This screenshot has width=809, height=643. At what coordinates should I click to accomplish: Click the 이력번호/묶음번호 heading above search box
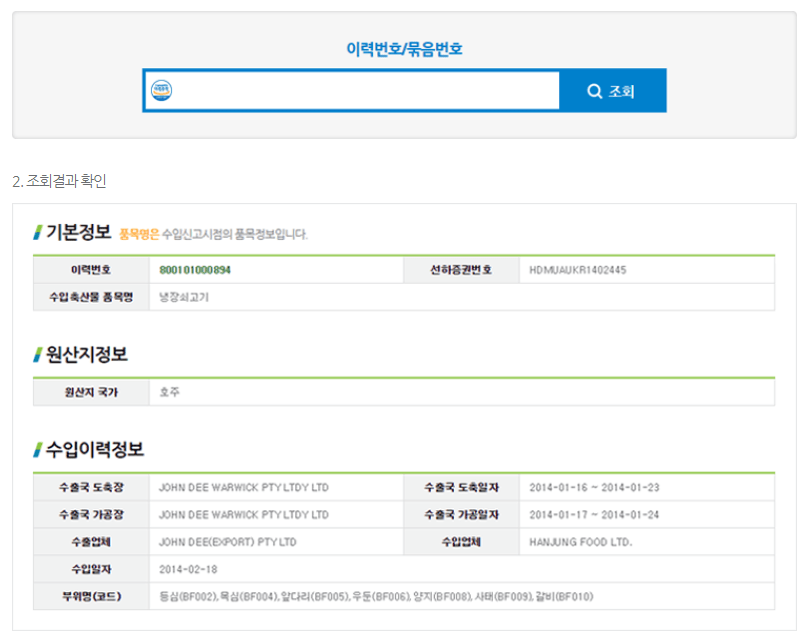coord(404,49)
